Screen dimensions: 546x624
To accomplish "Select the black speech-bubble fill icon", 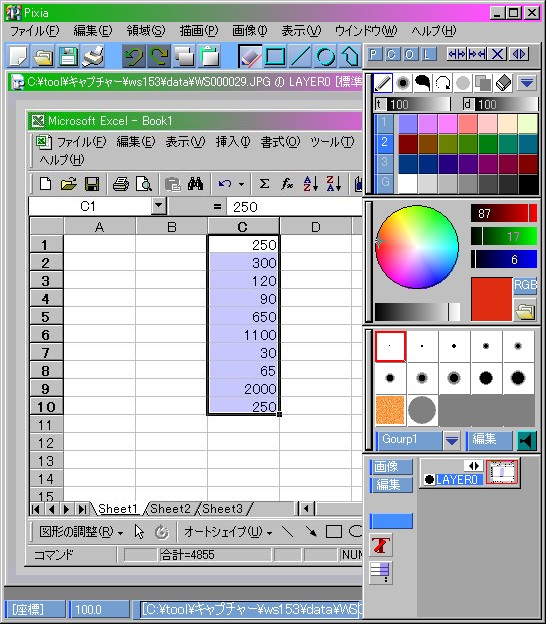I will [x=423, y=83].
